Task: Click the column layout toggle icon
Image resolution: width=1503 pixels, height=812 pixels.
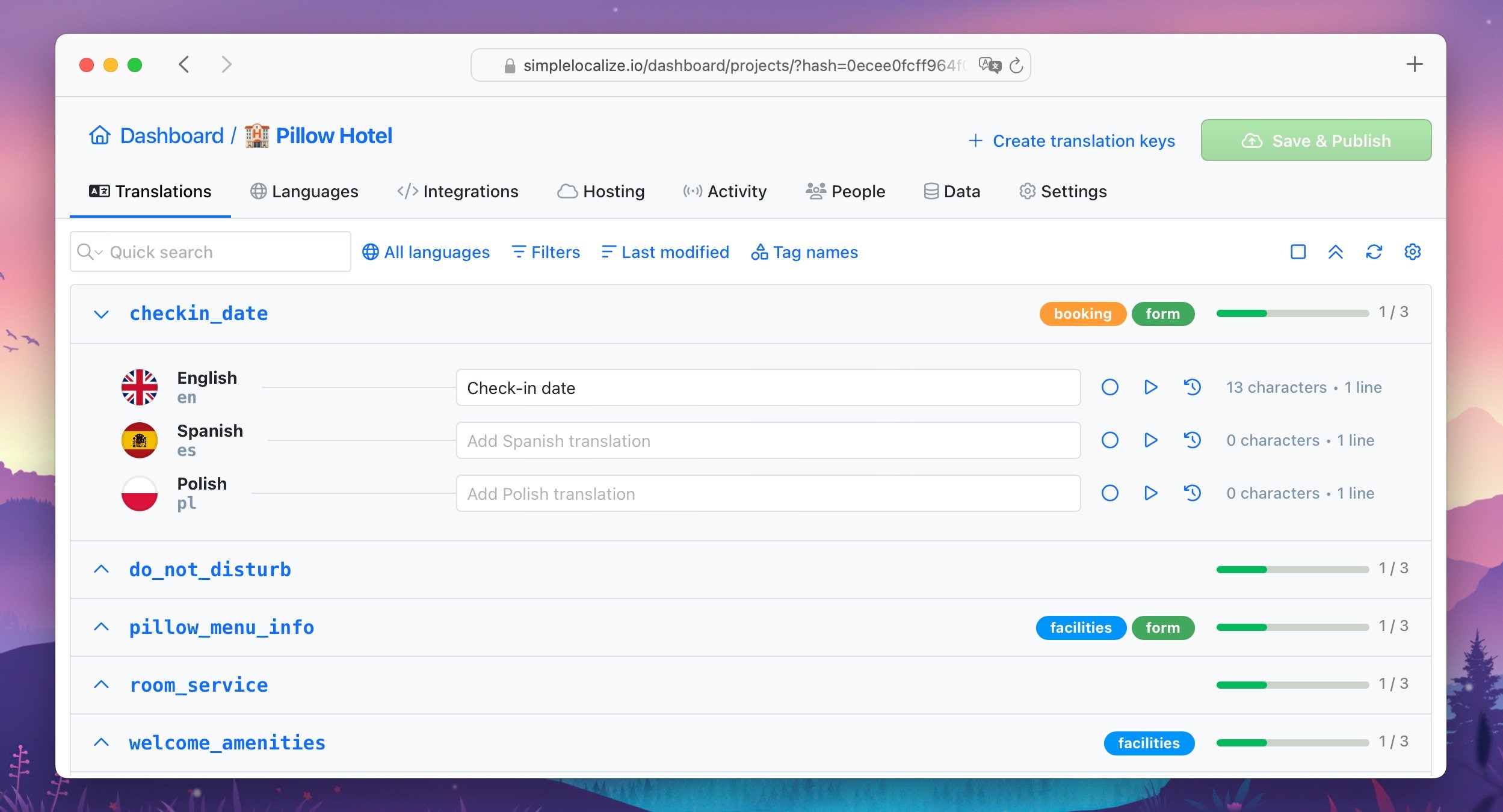Action: (1297, 252)
